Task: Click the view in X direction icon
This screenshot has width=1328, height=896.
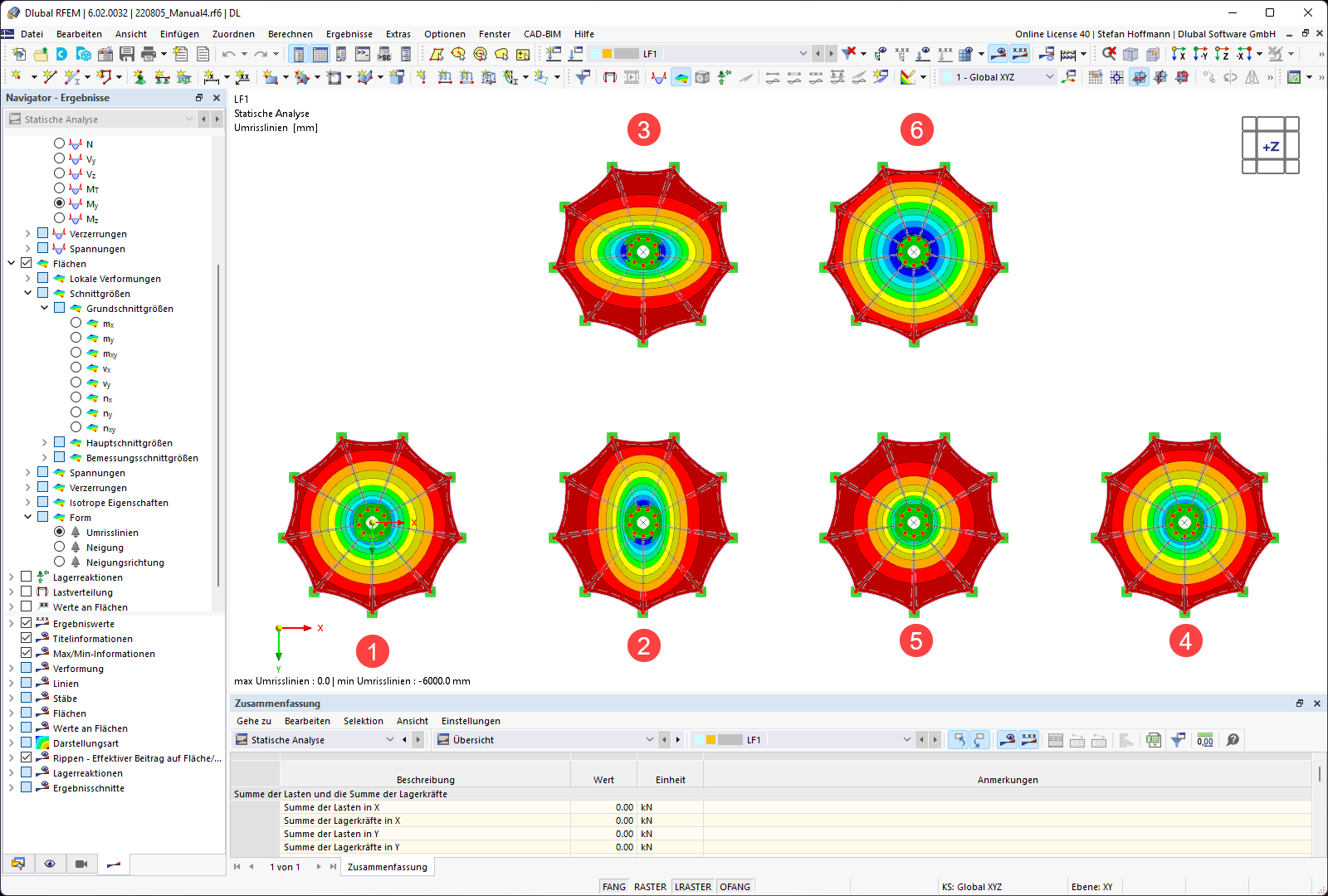Action: pyautogui.click(x=1179, y=54)
